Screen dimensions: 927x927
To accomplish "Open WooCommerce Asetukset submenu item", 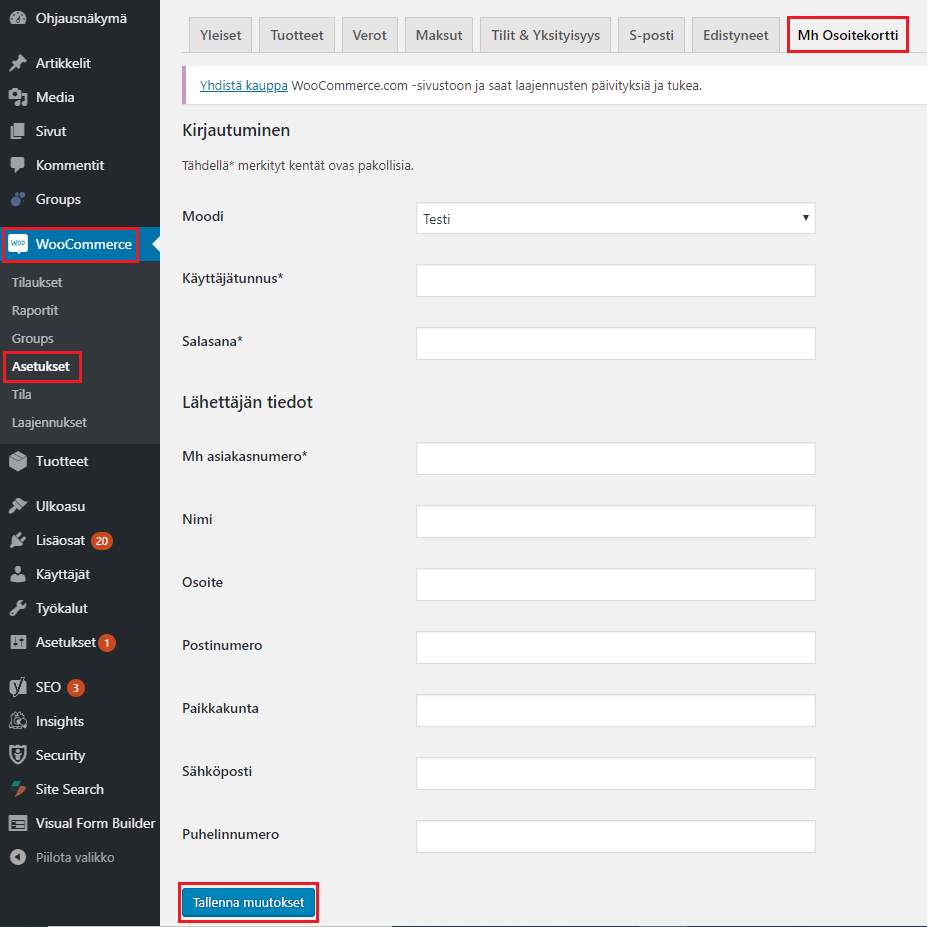I will pyautogui.click(x=41, y=367).
